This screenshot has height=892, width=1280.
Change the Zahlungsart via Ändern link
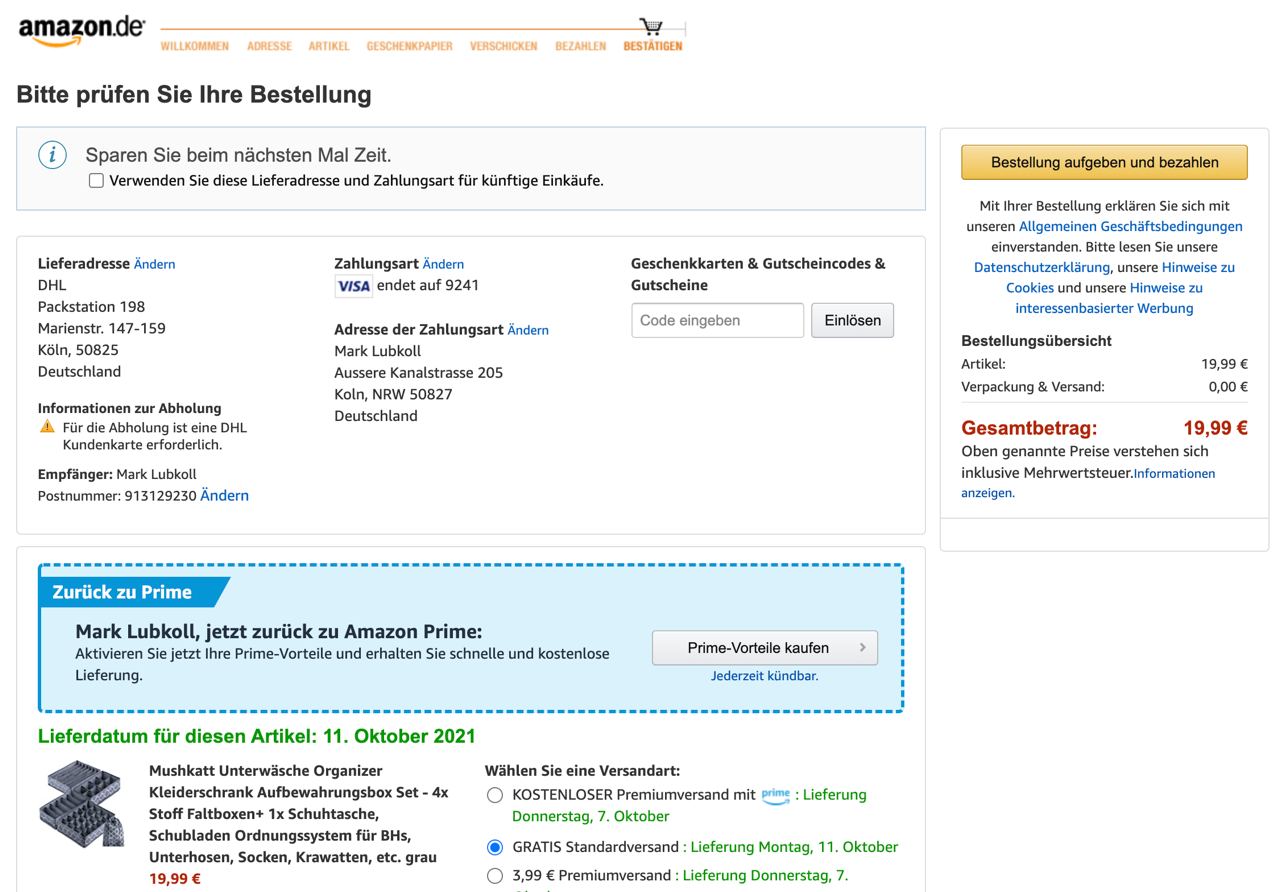pyautogui.click(x=443, y=264)
